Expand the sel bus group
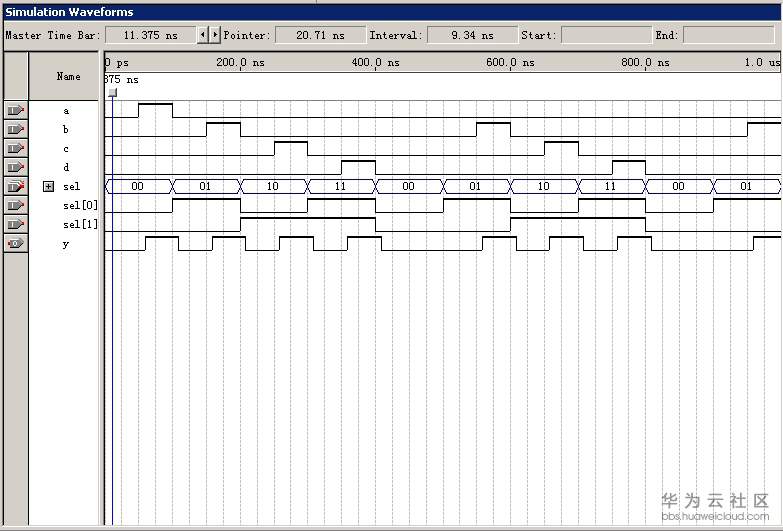This screenshot has height=531, width=783. pyautogui.click(x=48, y=186)
